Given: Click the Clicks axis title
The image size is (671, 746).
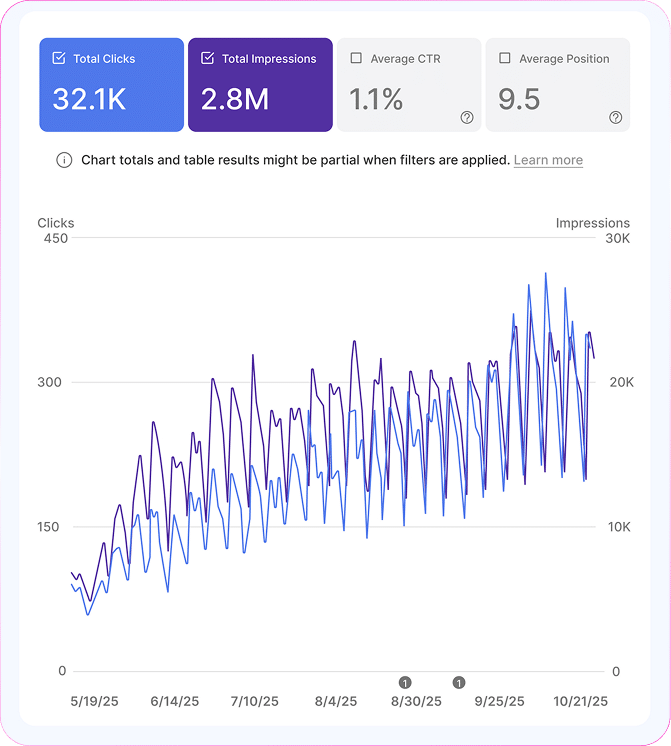Looking at the screenshot, I should pyautogui.click(x=56, y=223).
